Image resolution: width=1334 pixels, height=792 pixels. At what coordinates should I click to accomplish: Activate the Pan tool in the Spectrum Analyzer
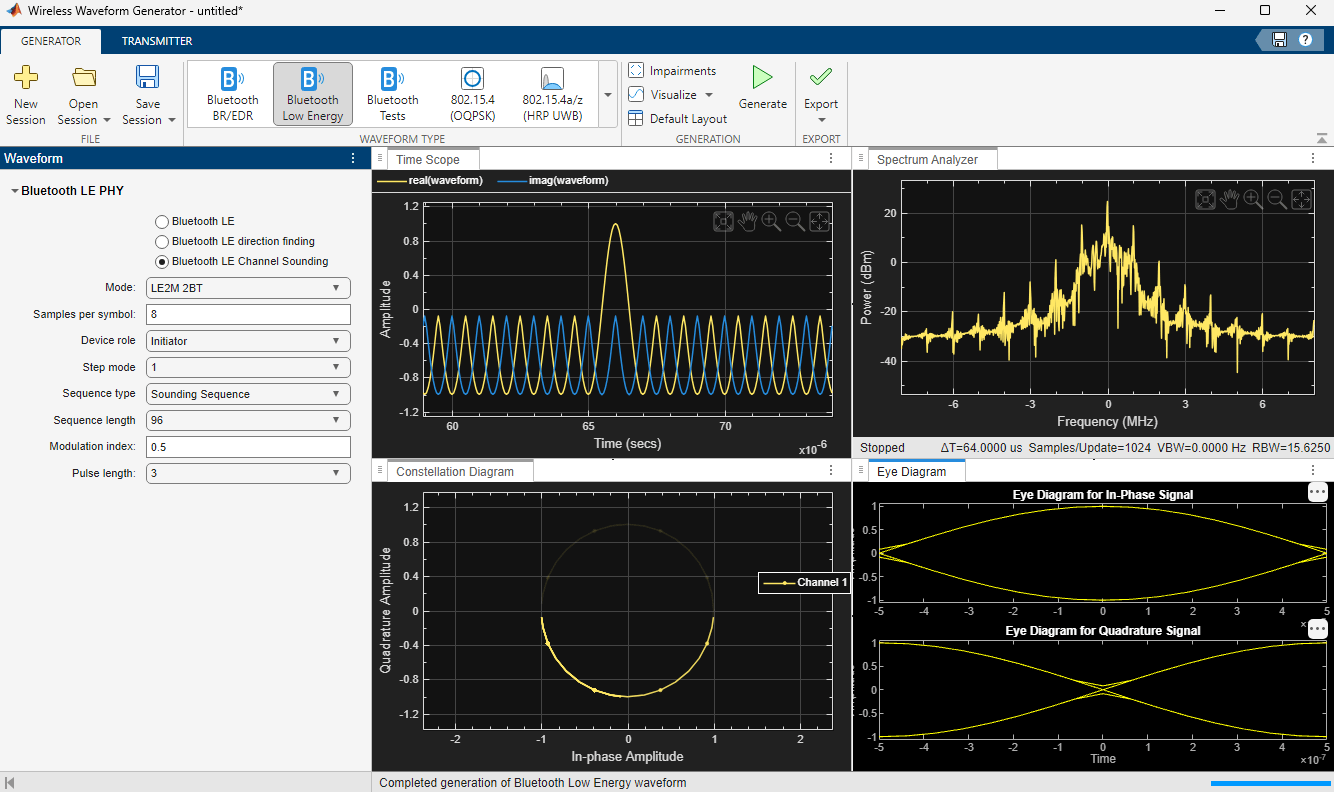click(1229, 199)
